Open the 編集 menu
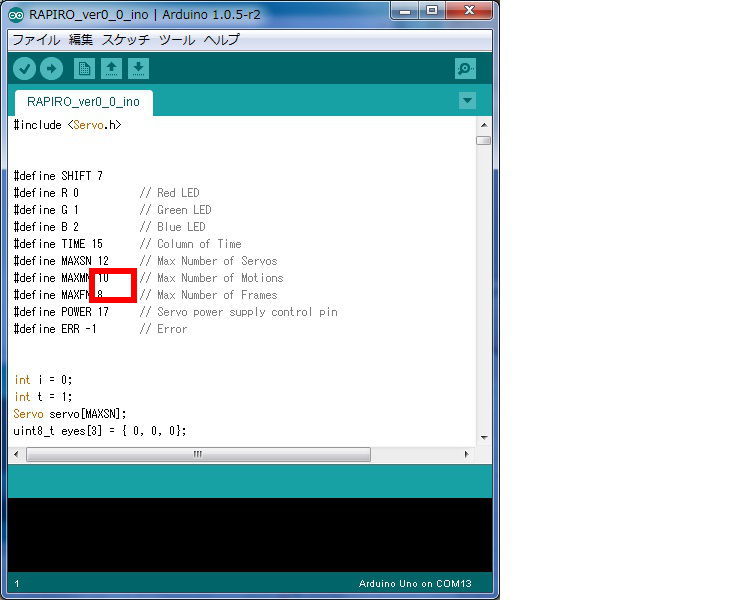 (81, 40)
